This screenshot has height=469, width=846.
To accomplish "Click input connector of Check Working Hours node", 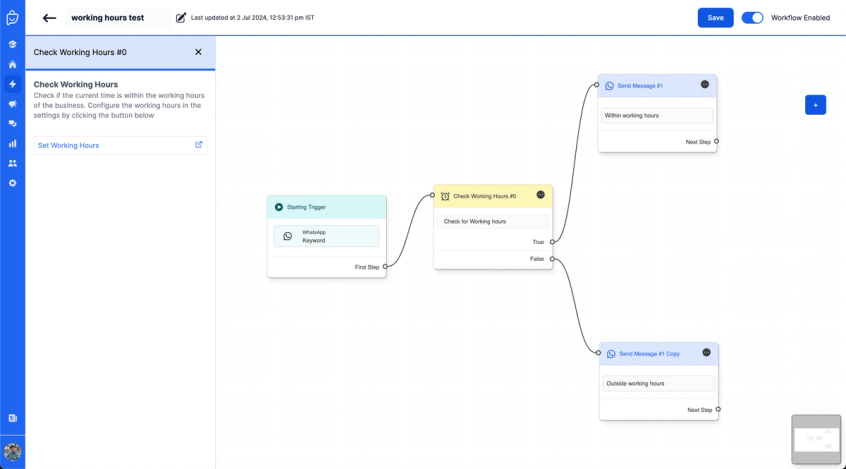I will click(432, 195).
